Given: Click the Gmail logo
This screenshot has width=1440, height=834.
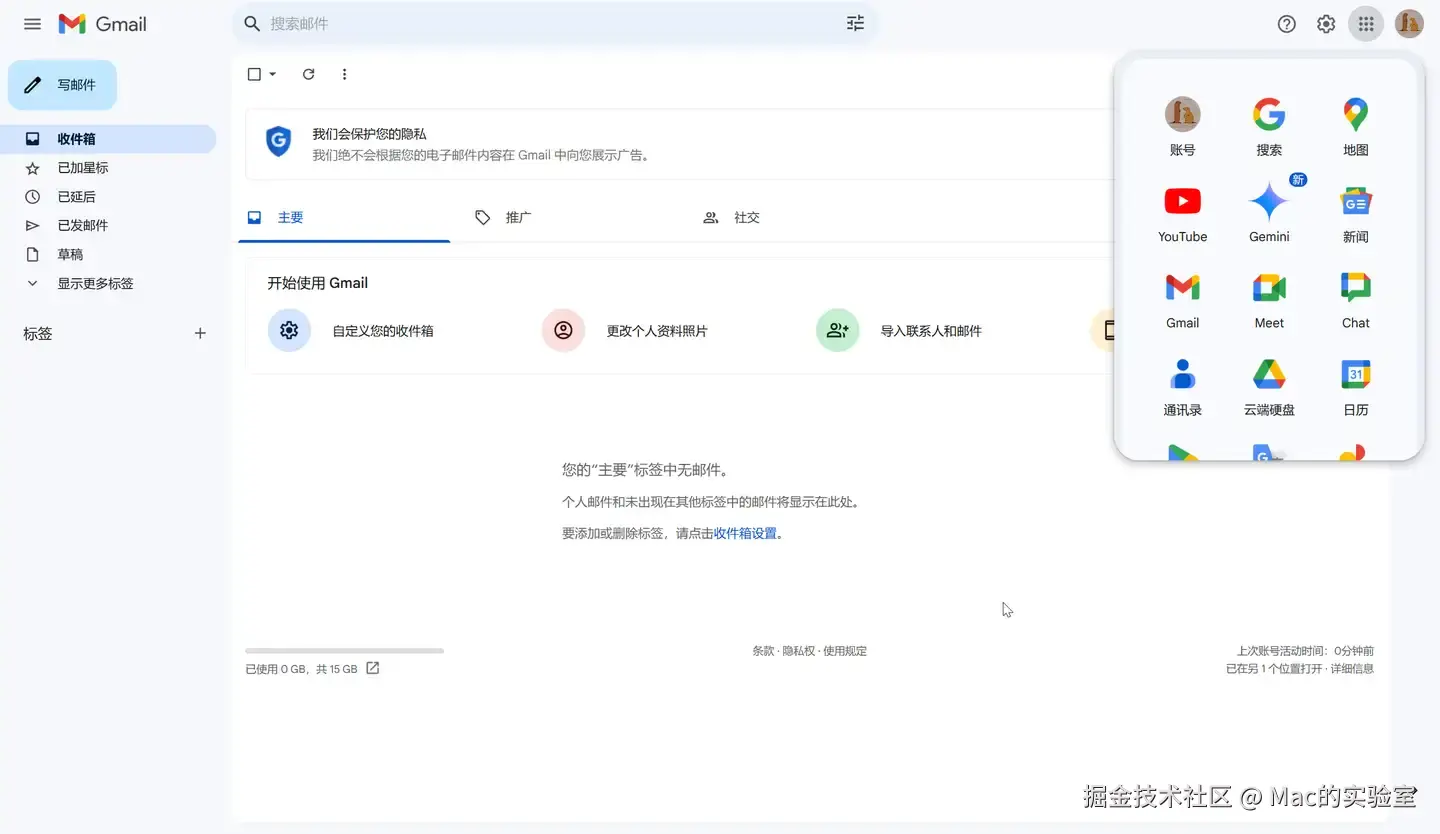Looking at the screenshot, I should tap(103, 24).
